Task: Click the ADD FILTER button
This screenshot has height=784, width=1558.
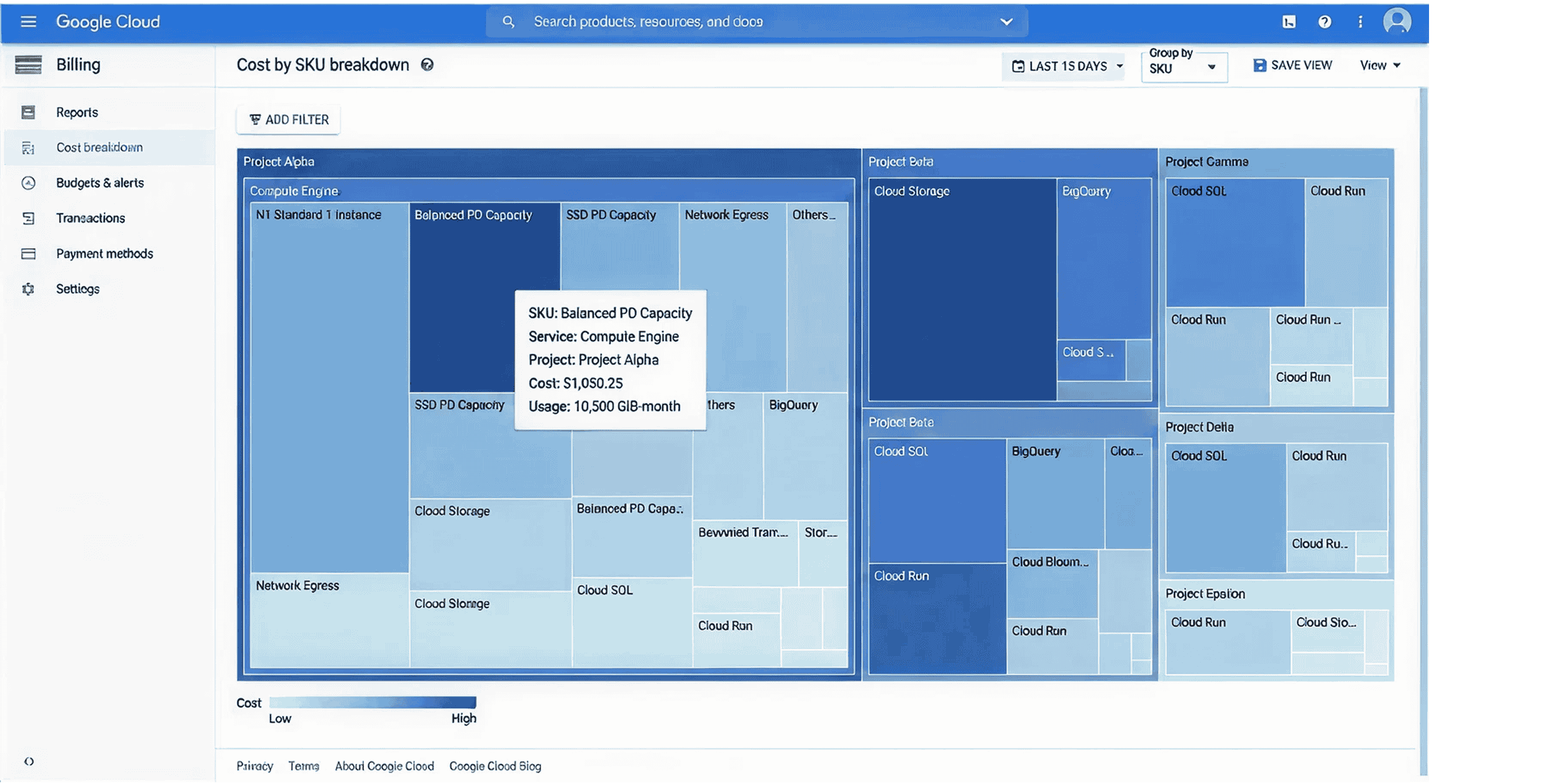Action: (289, 120)
